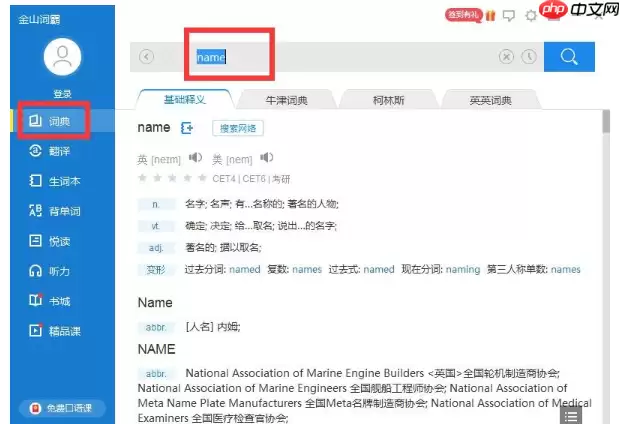Click the vt. part-of-speech label
620x424 pixels.
click(156, 226)
